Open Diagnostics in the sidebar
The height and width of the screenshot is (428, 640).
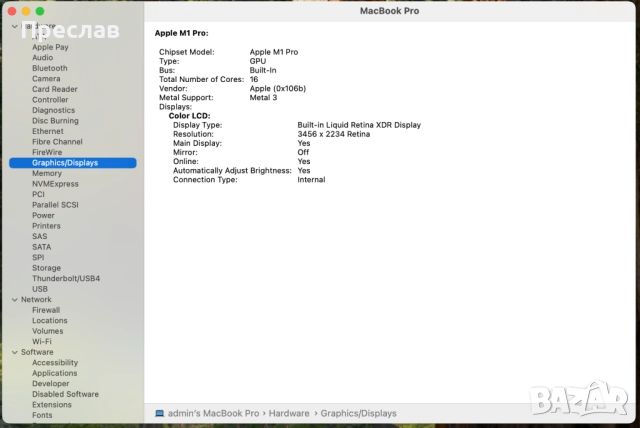pyautogui.click(x=53, y=110)
